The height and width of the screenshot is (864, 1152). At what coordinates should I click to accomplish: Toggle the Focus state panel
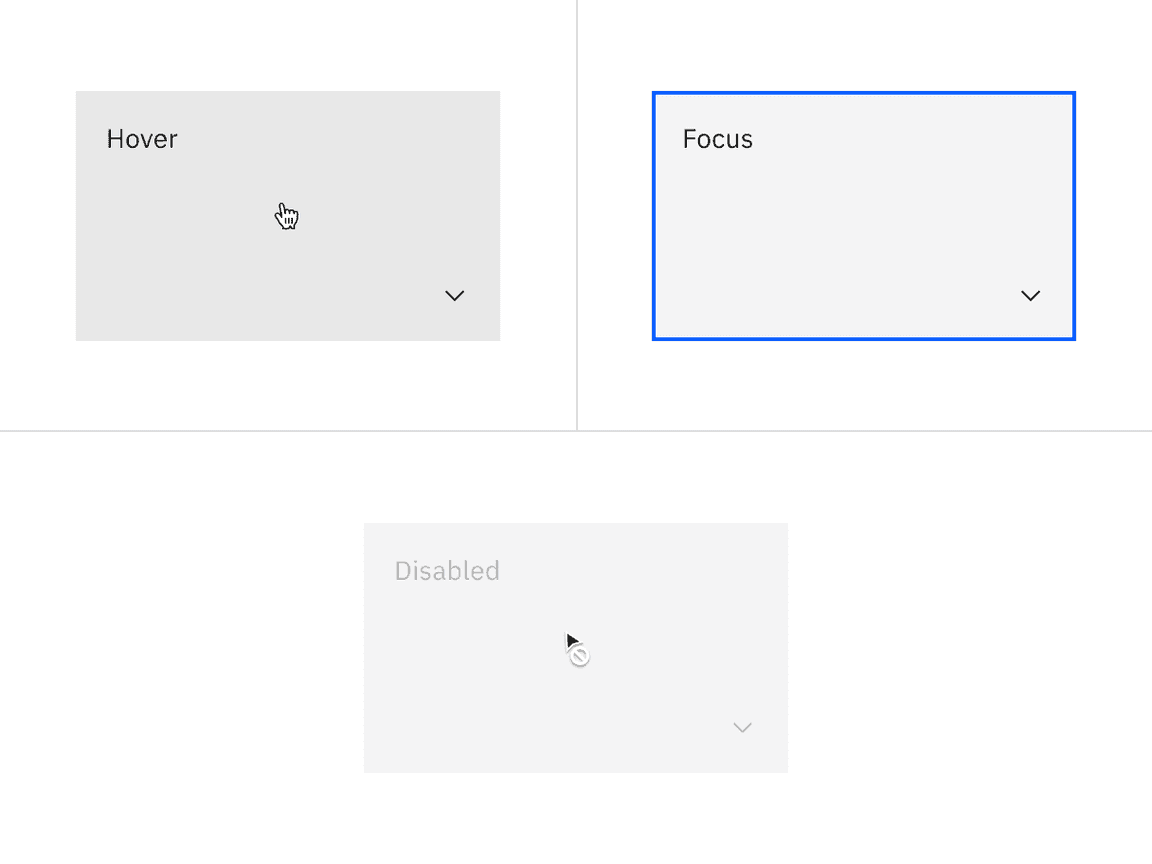(x=863, y=215)
